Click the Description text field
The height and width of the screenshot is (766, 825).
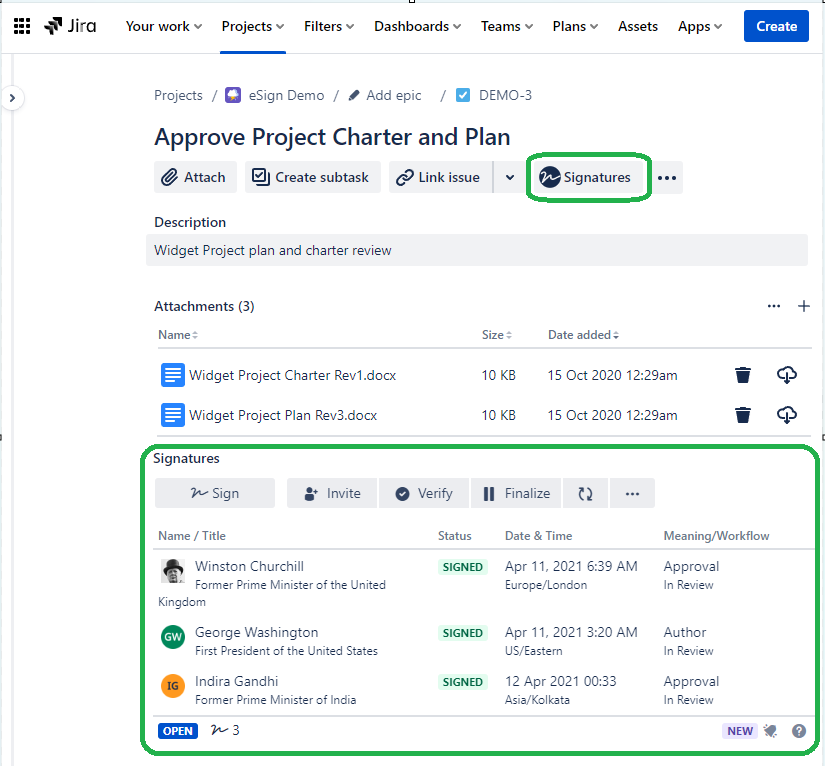pos(477,250)
